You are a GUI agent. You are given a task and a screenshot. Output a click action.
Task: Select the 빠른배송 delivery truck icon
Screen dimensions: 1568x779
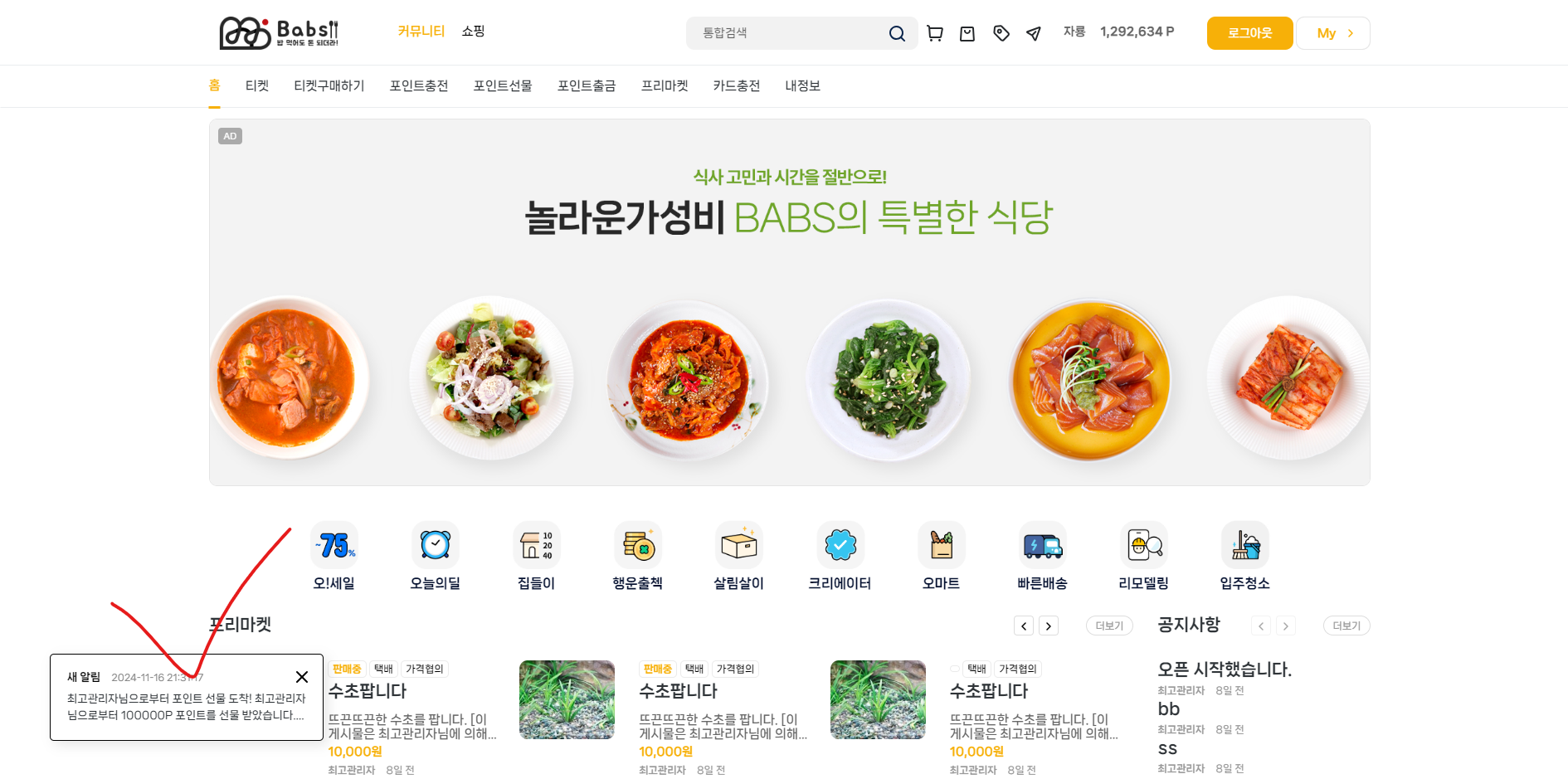[1043, 545]
